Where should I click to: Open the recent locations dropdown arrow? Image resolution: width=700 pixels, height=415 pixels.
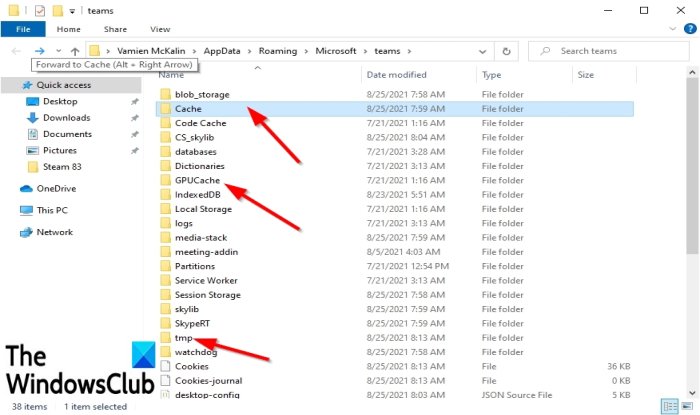tap(58, 51)
